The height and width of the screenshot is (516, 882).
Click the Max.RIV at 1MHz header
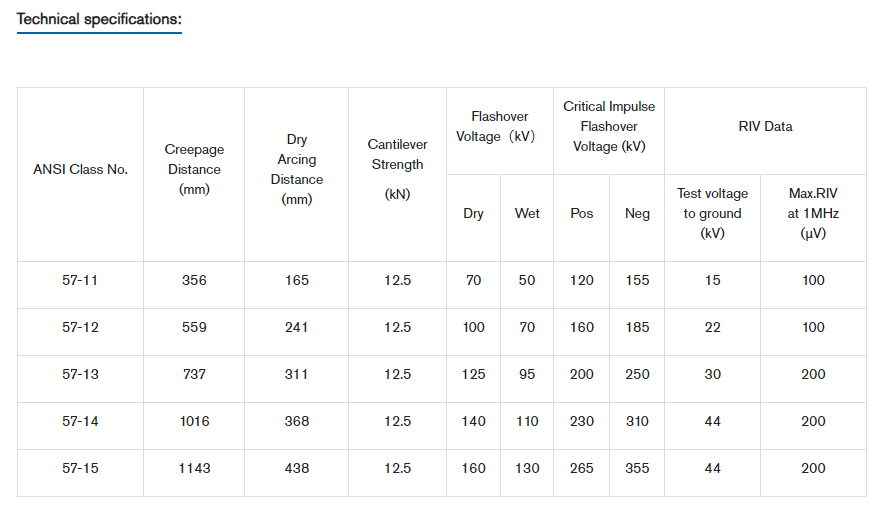[x=813, y=214]
